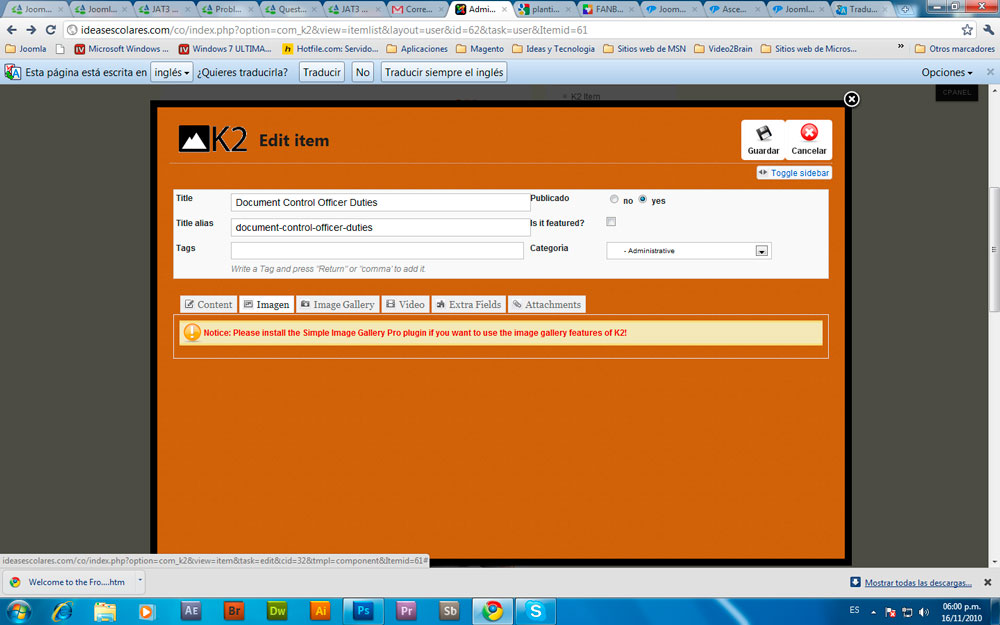1000x625 pixels.
Task: Click the volume speaker tray icon
Action: point(923,612)
